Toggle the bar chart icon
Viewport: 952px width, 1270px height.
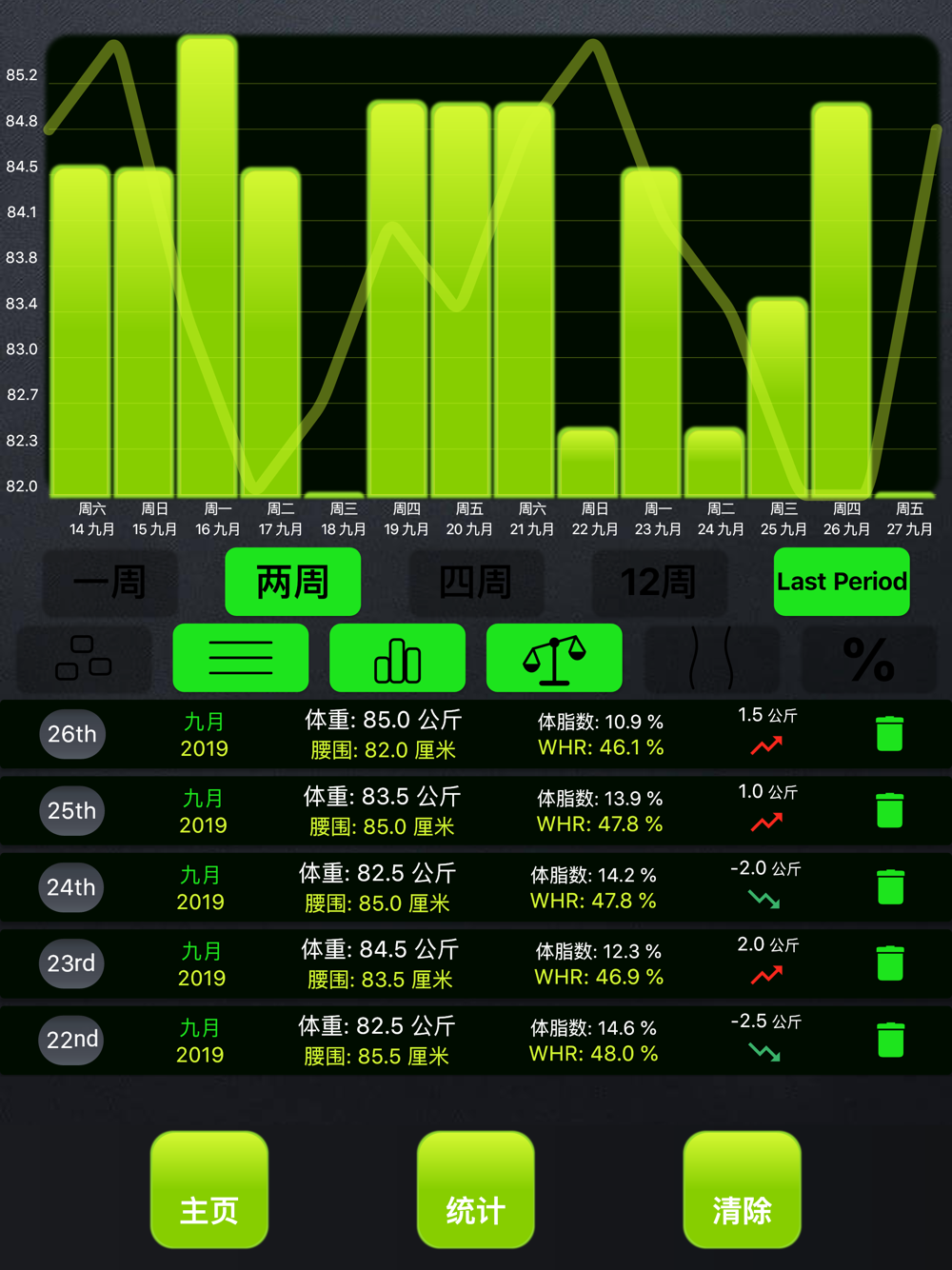click(397, 658)
